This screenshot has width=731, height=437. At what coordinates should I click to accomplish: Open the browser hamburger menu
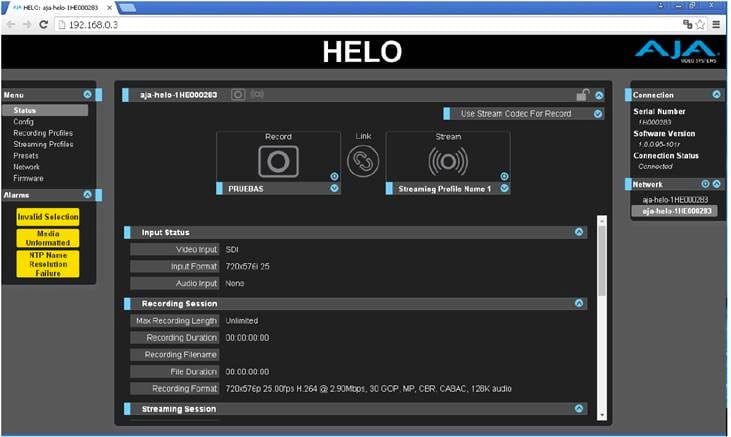(716, 24)
